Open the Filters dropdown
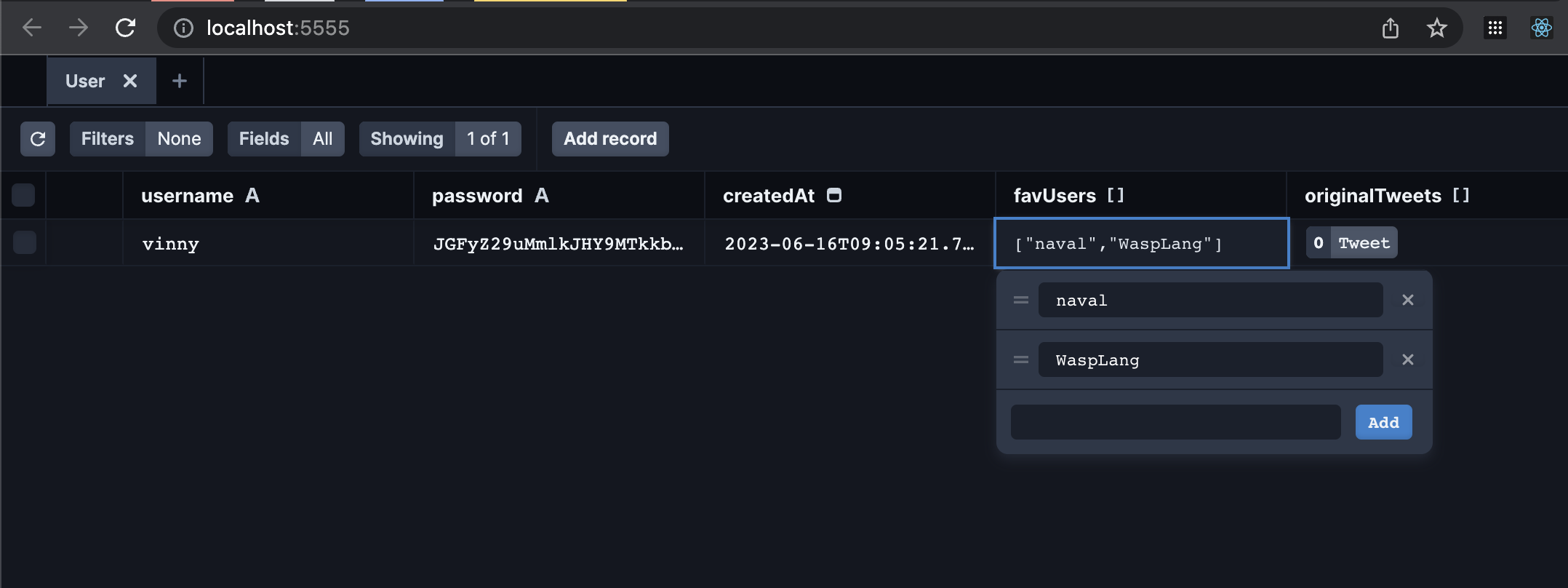Screen dimensions: 1568x588 click(141, 139)
